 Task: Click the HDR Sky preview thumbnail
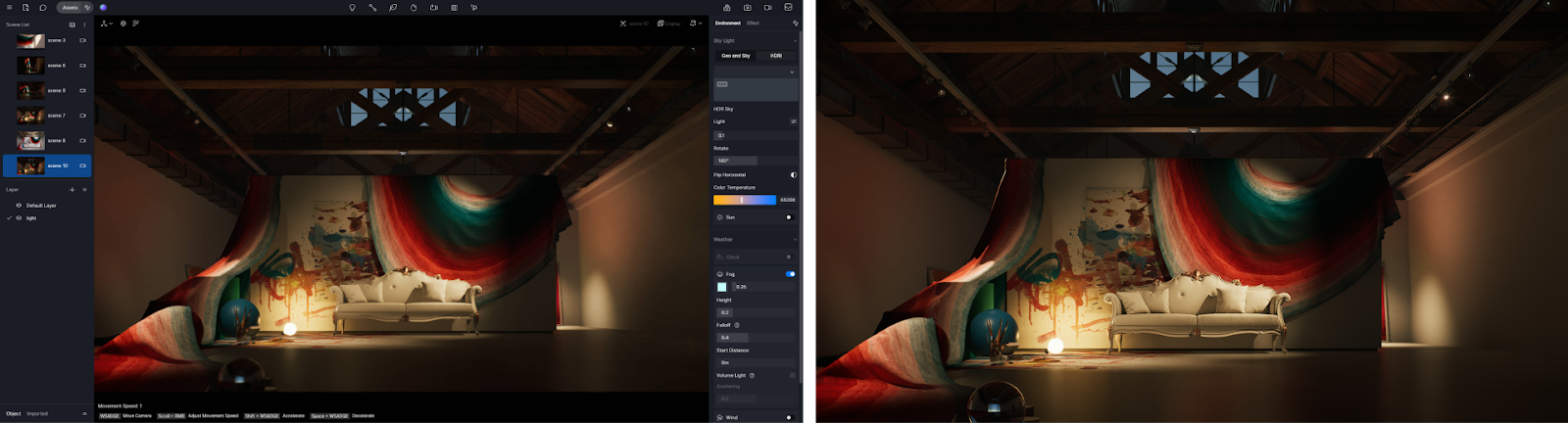pos(756,89)
